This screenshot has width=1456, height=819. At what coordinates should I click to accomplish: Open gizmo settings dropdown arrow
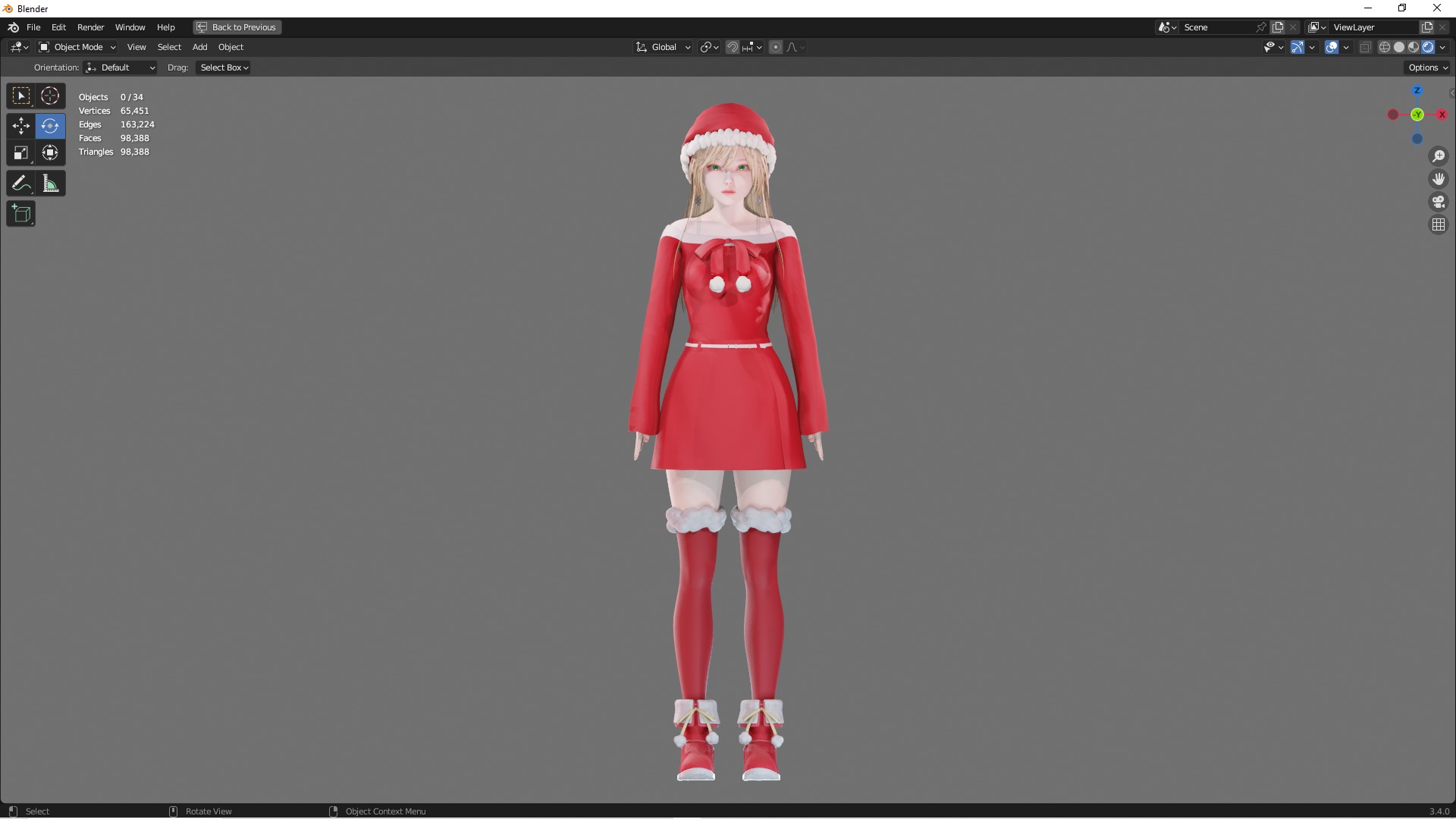click(x=1312, y=47)
